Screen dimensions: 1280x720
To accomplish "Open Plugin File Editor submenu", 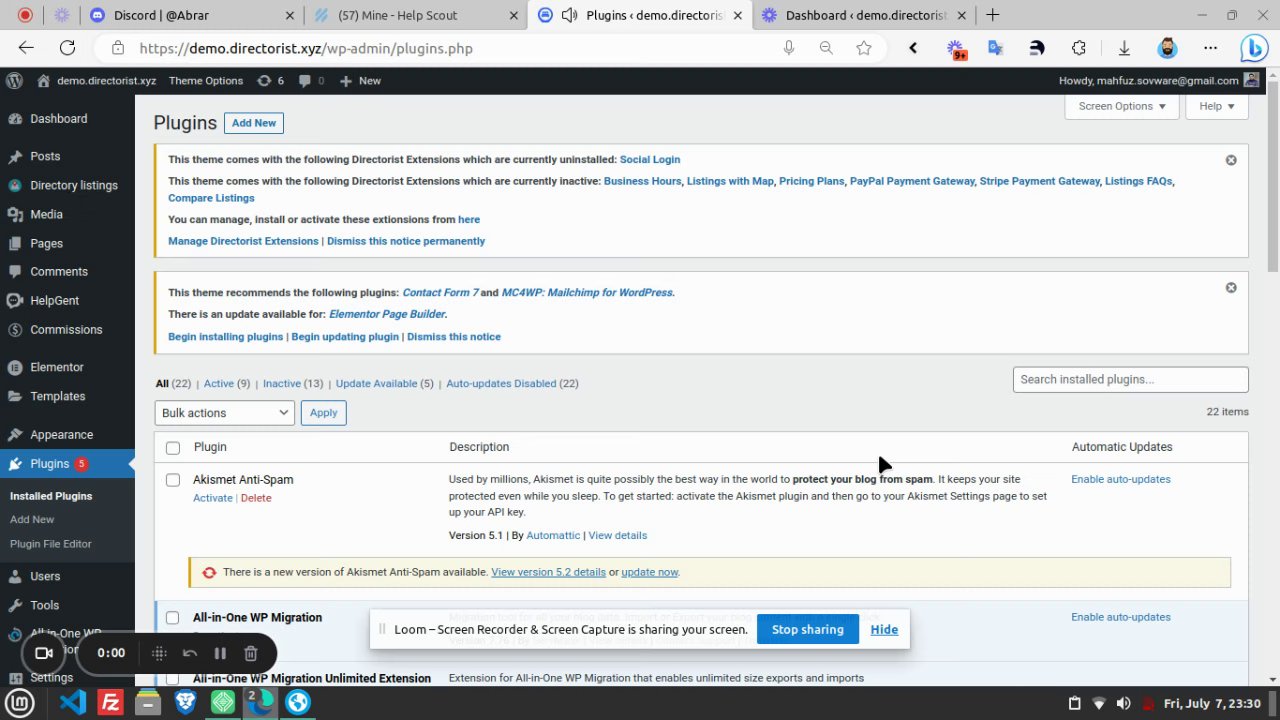I will (51, 544).
